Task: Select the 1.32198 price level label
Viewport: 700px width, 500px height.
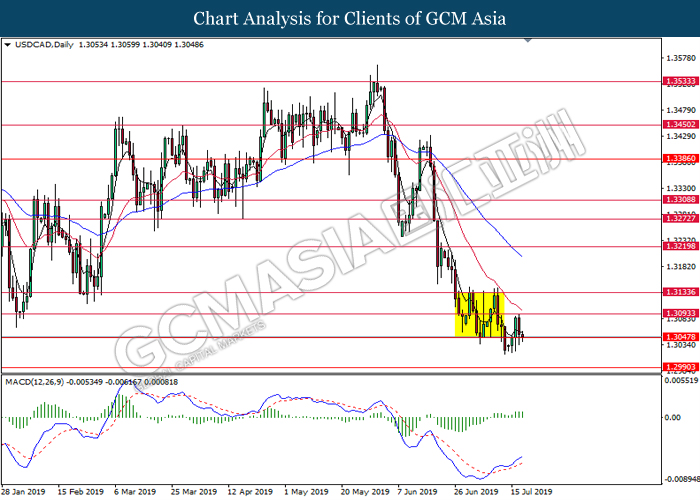Action: (x=680, y=246)
